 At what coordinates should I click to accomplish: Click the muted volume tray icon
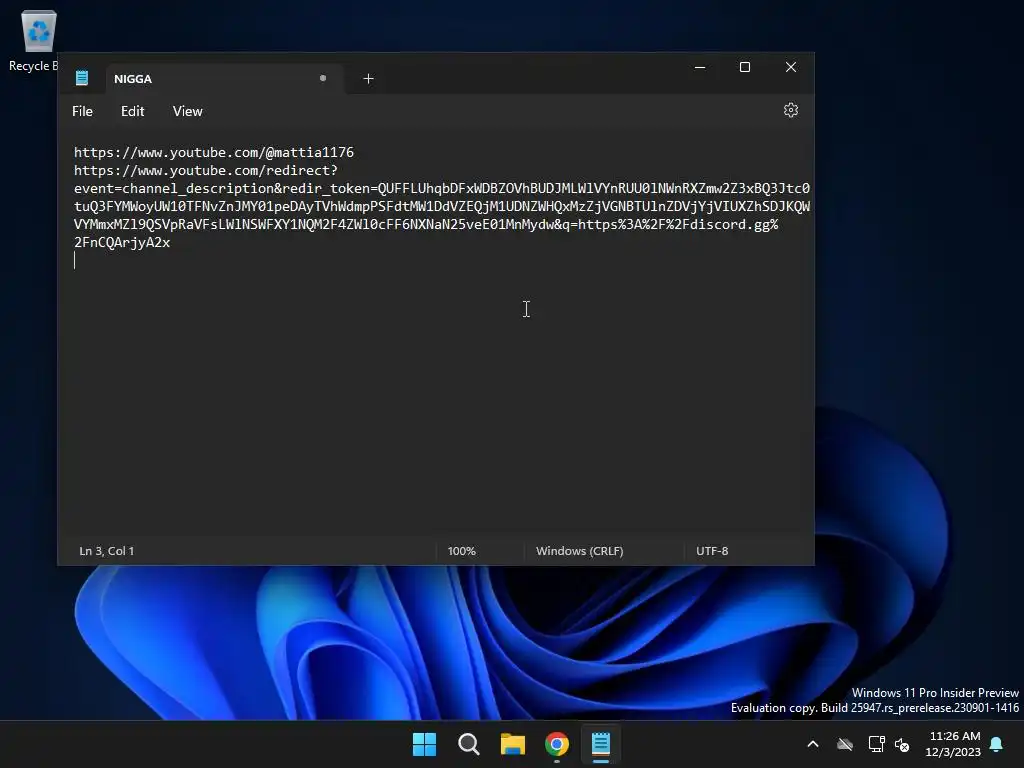(x=903, y=744)
